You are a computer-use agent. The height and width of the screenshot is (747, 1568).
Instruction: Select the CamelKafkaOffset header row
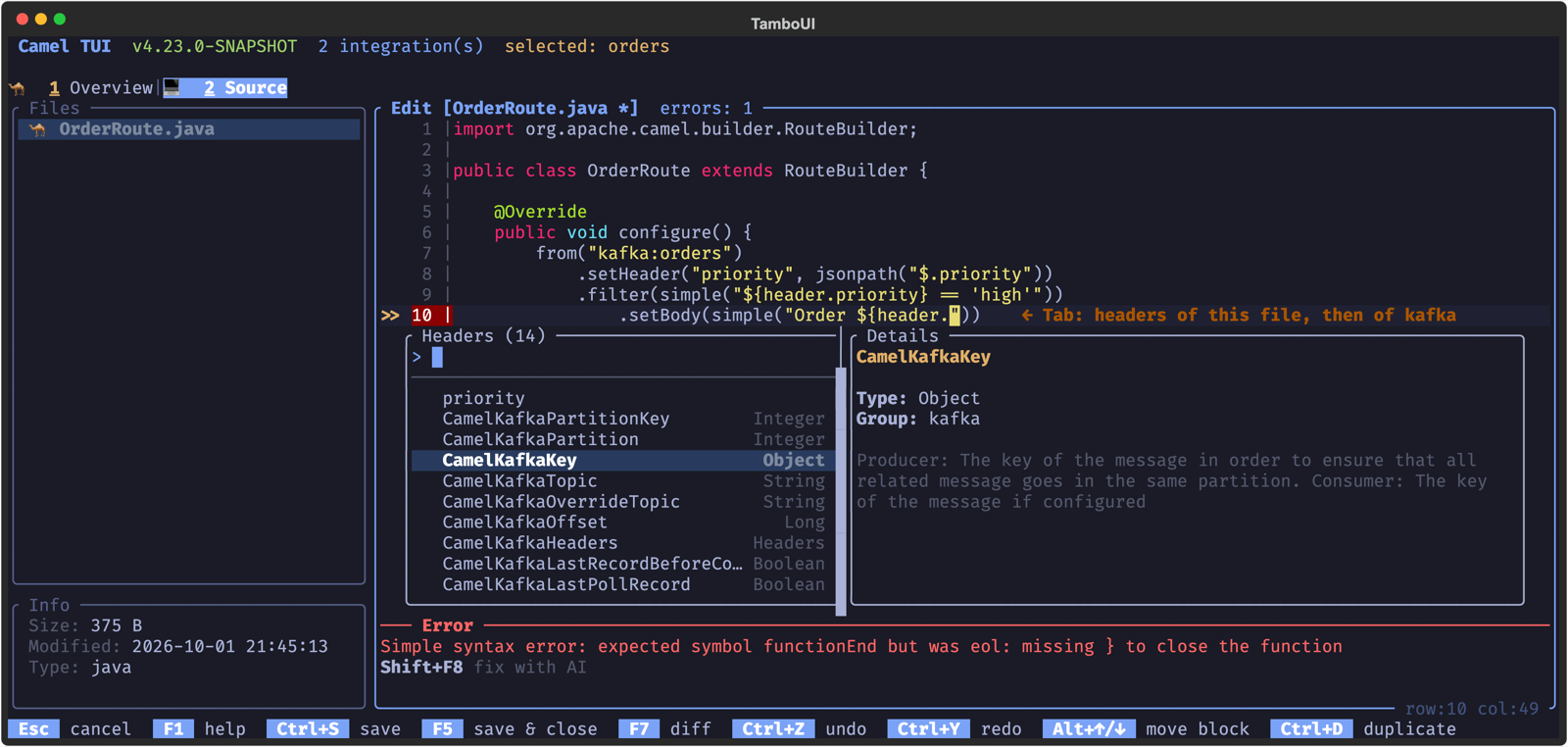[x=623, y=523]
